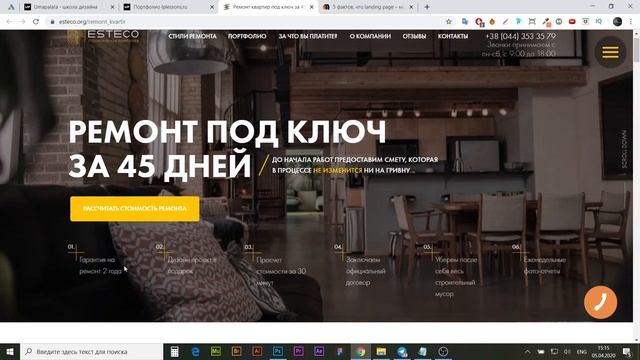The width and height of the screenshot is (640, 360).
Task: Bookmark this page with the star icon
Action: 449,22
